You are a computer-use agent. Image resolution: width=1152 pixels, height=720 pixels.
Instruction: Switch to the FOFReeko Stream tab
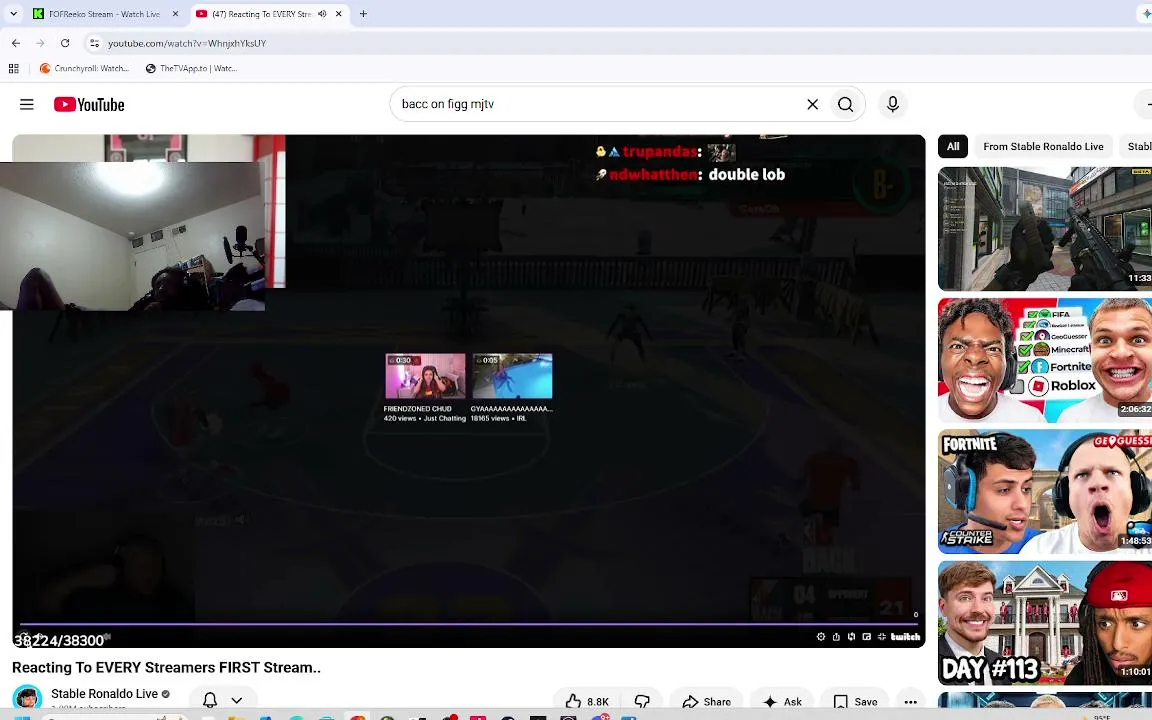click(106, 14)
